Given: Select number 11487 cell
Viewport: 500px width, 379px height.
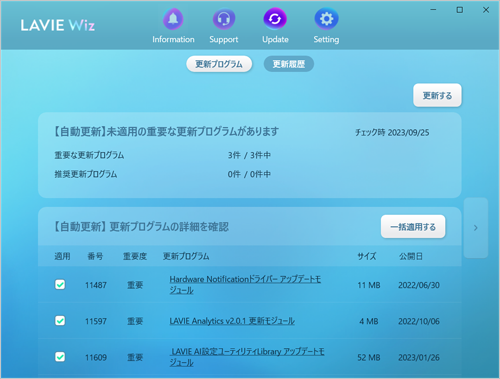Looking at the screenshot, I should pyautogui.click(x=96, y=285).
